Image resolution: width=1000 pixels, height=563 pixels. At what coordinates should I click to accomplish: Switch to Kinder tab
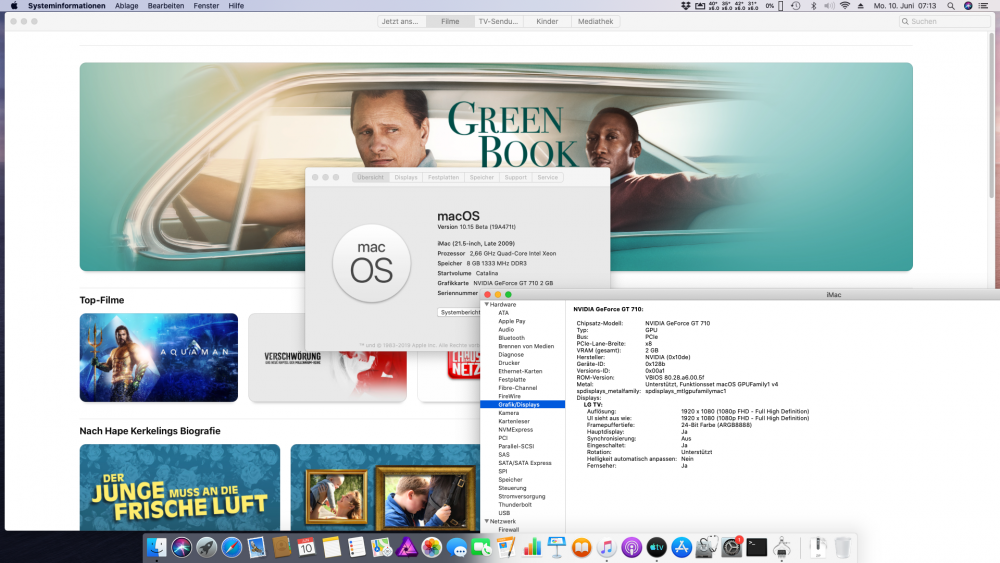(547, 21)
